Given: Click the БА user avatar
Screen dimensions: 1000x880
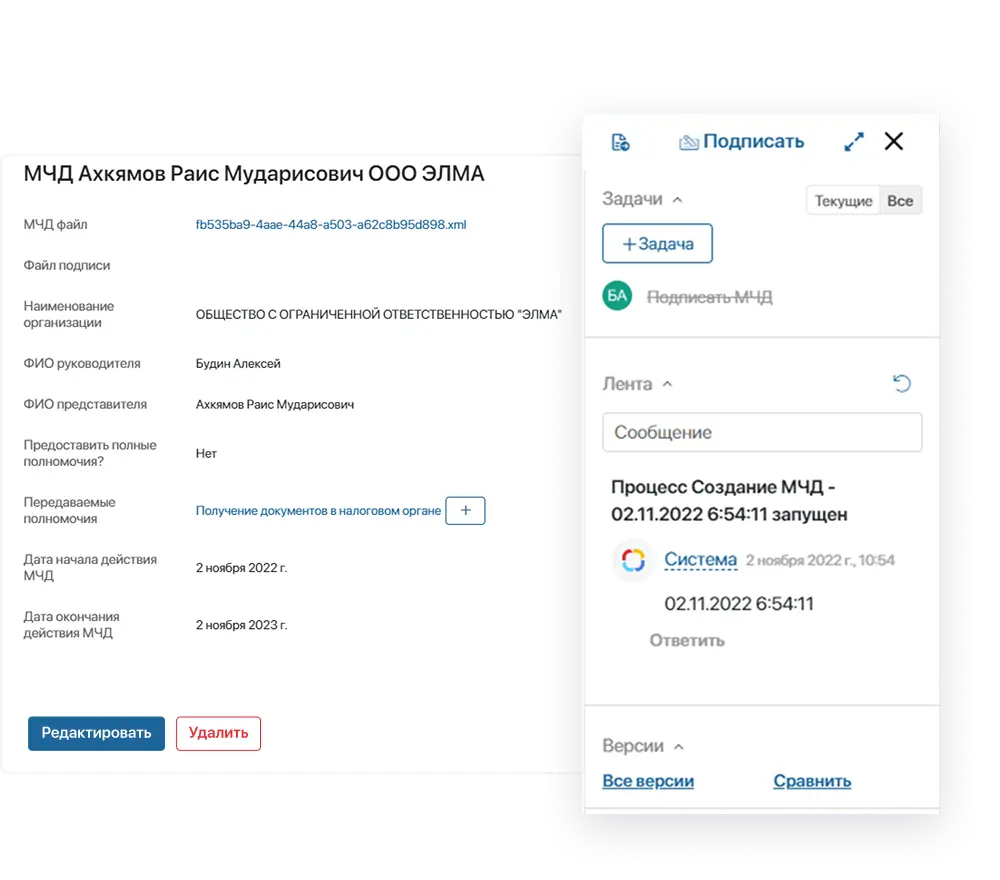Looking at the screenshot, I should 617,296.
